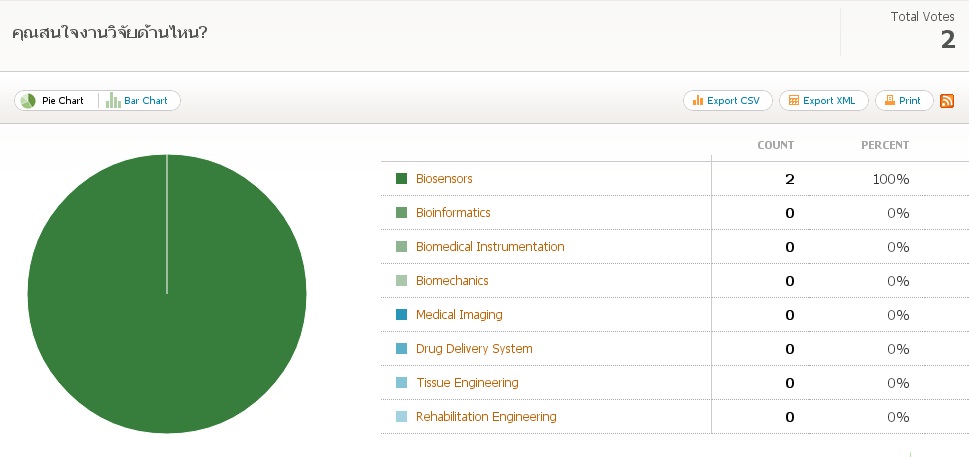Click the dark green Biosensors color swatch
Image resolution: width=969 pixels, height=457 pixels.
pyautogui.click(x=402, y=179)
